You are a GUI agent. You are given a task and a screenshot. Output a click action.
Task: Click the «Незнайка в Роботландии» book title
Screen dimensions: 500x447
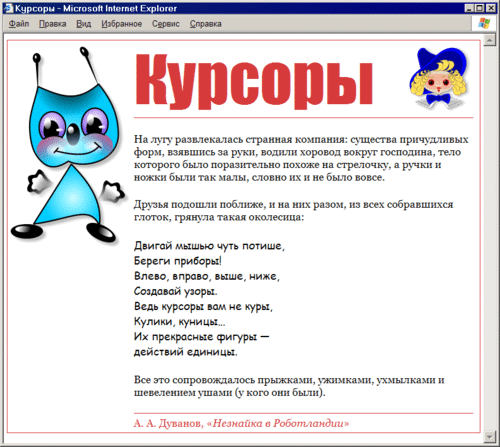(x=278, y=423)
